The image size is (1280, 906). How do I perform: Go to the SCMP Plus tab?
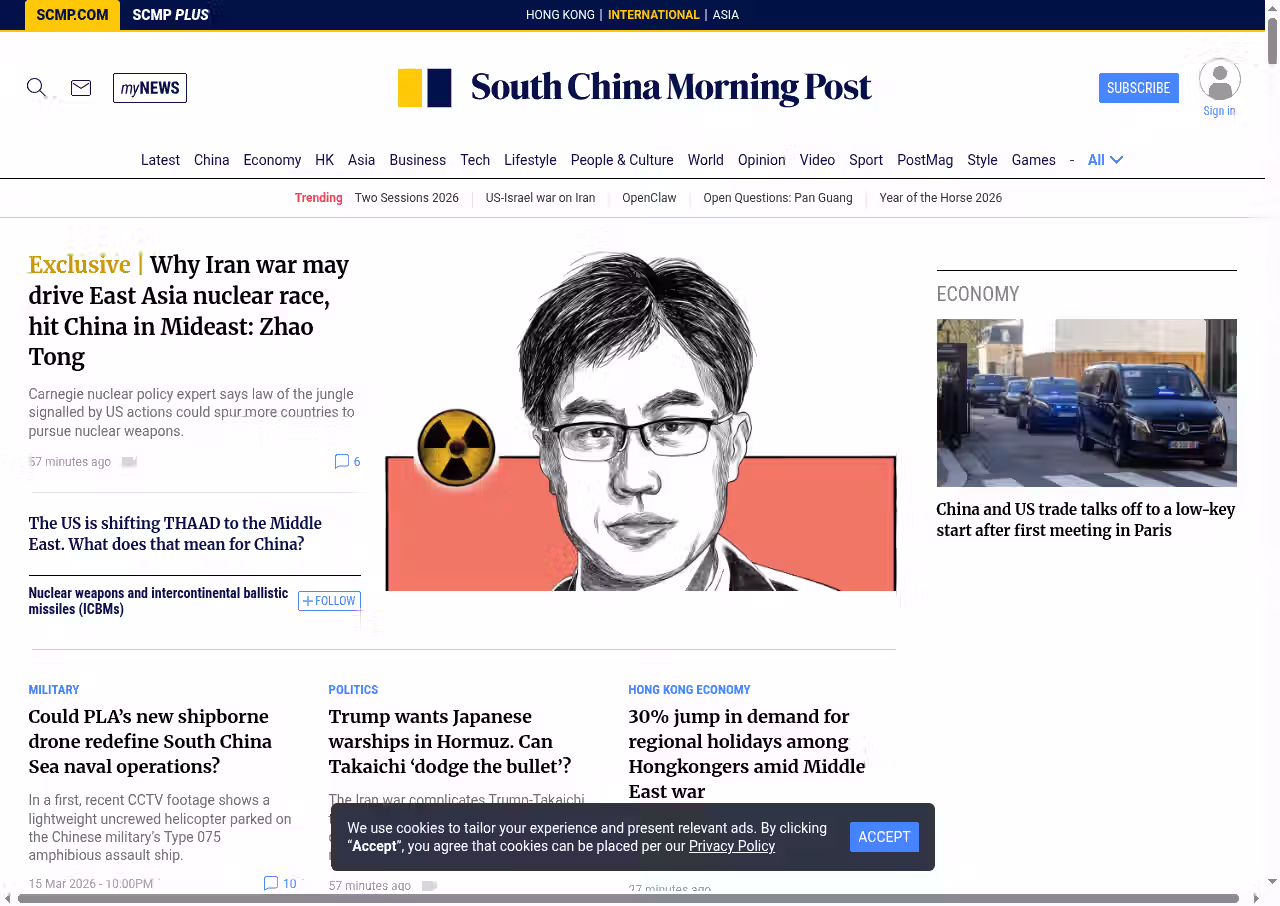[x=170, y=15]
